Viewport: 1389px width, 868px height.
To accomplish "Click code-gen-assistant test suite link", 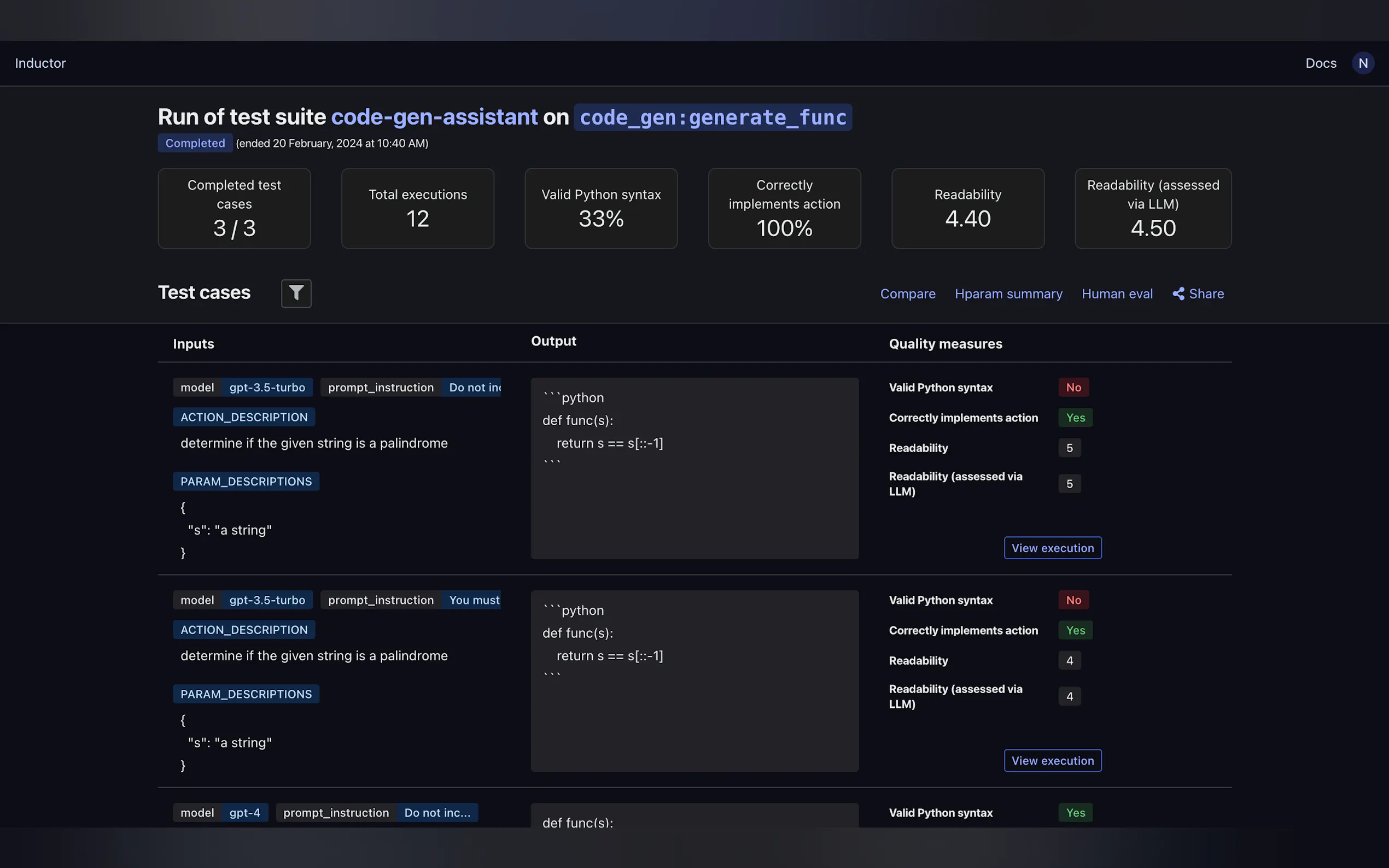I will [x=434, y=117].
